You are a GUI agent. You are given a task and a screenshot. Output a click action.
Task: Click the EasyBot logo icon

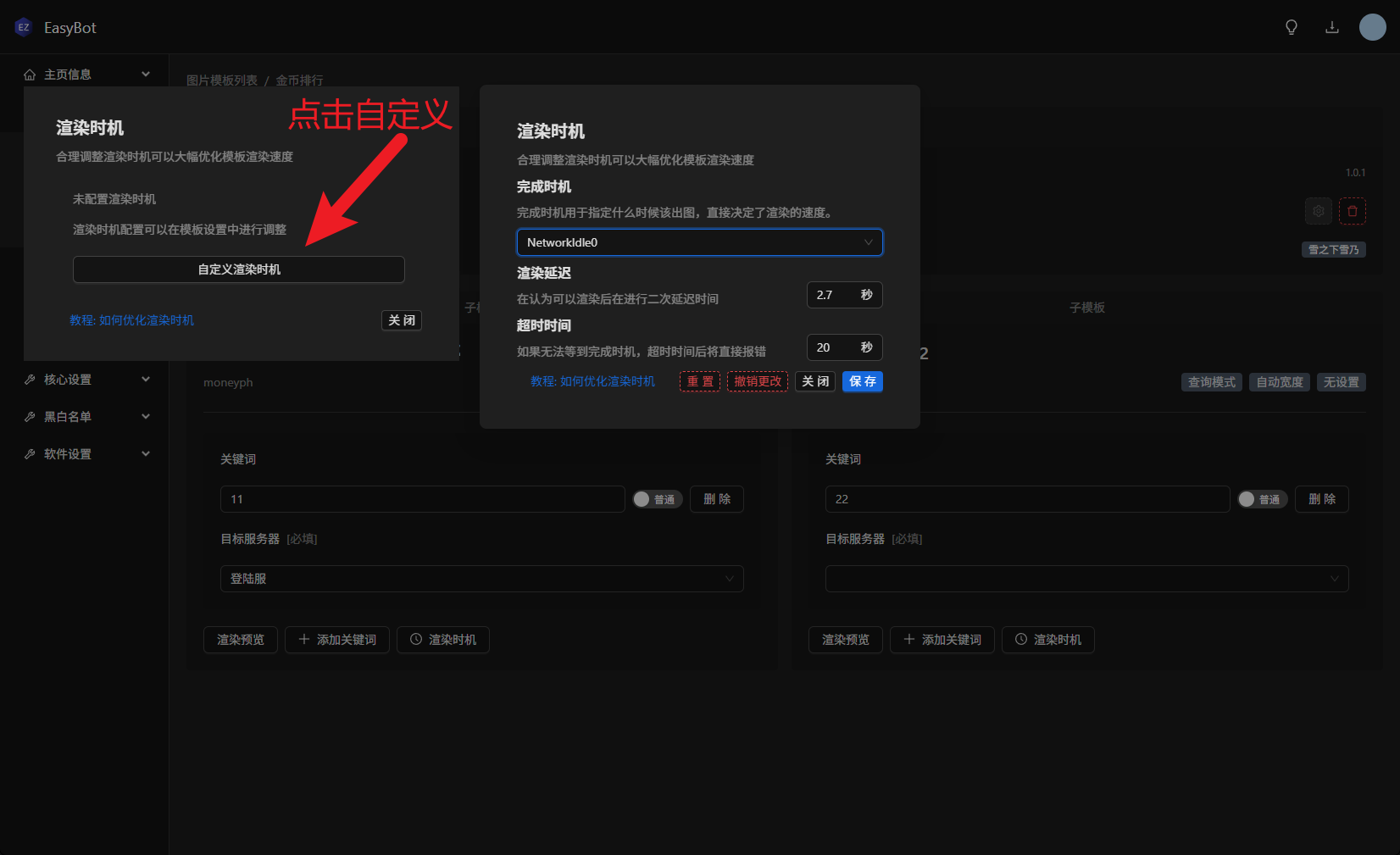click(x=24, y=27)
